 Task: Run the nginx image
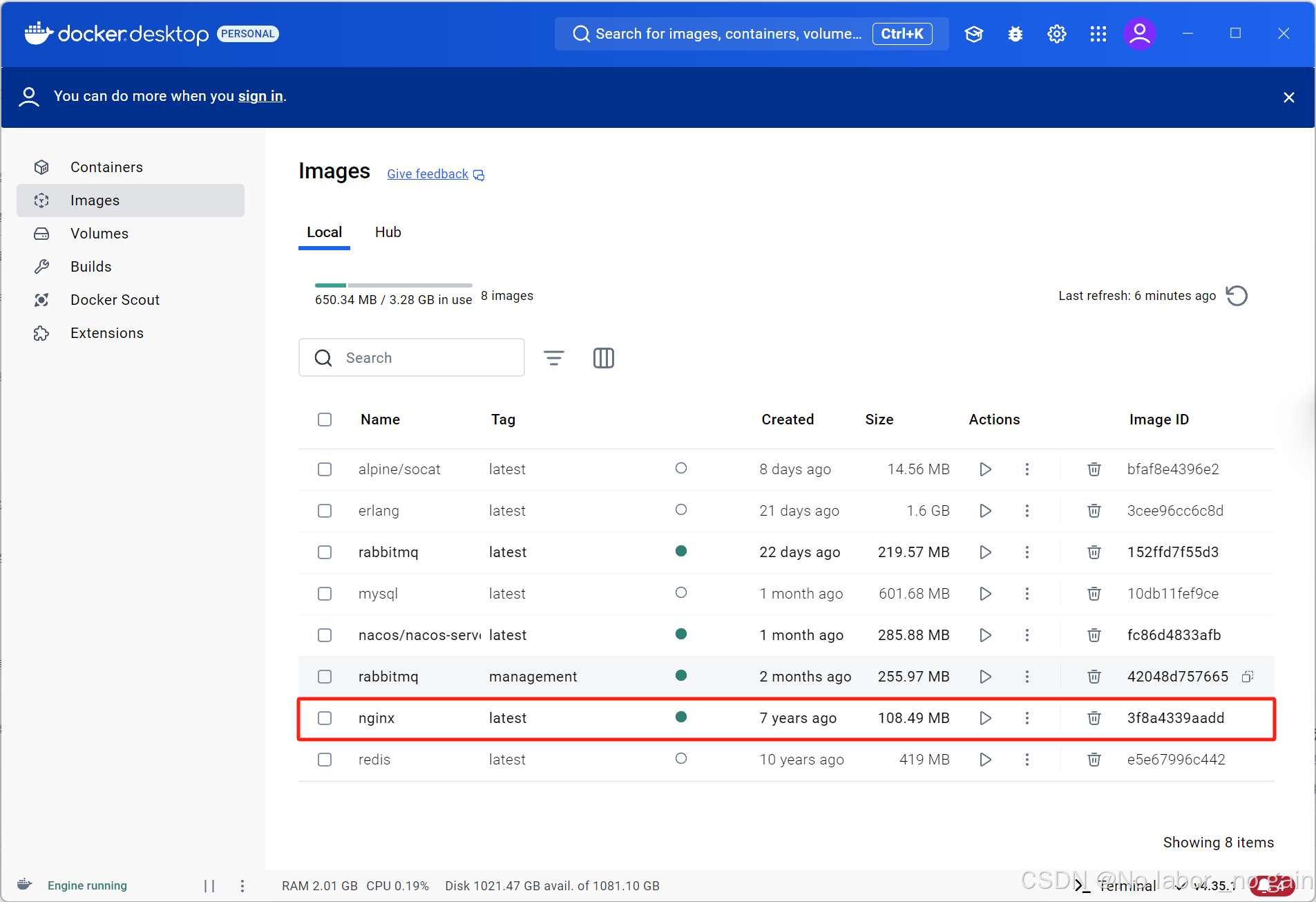coord(986,718)
